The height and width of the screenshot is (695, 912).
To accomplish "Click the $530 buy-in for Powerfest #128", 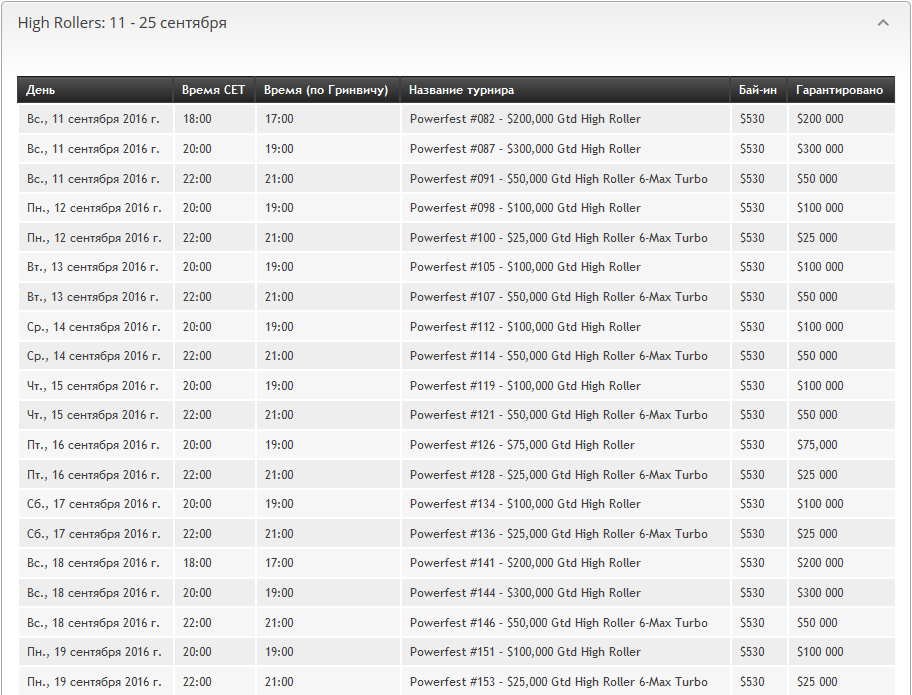I will point(752,475).
